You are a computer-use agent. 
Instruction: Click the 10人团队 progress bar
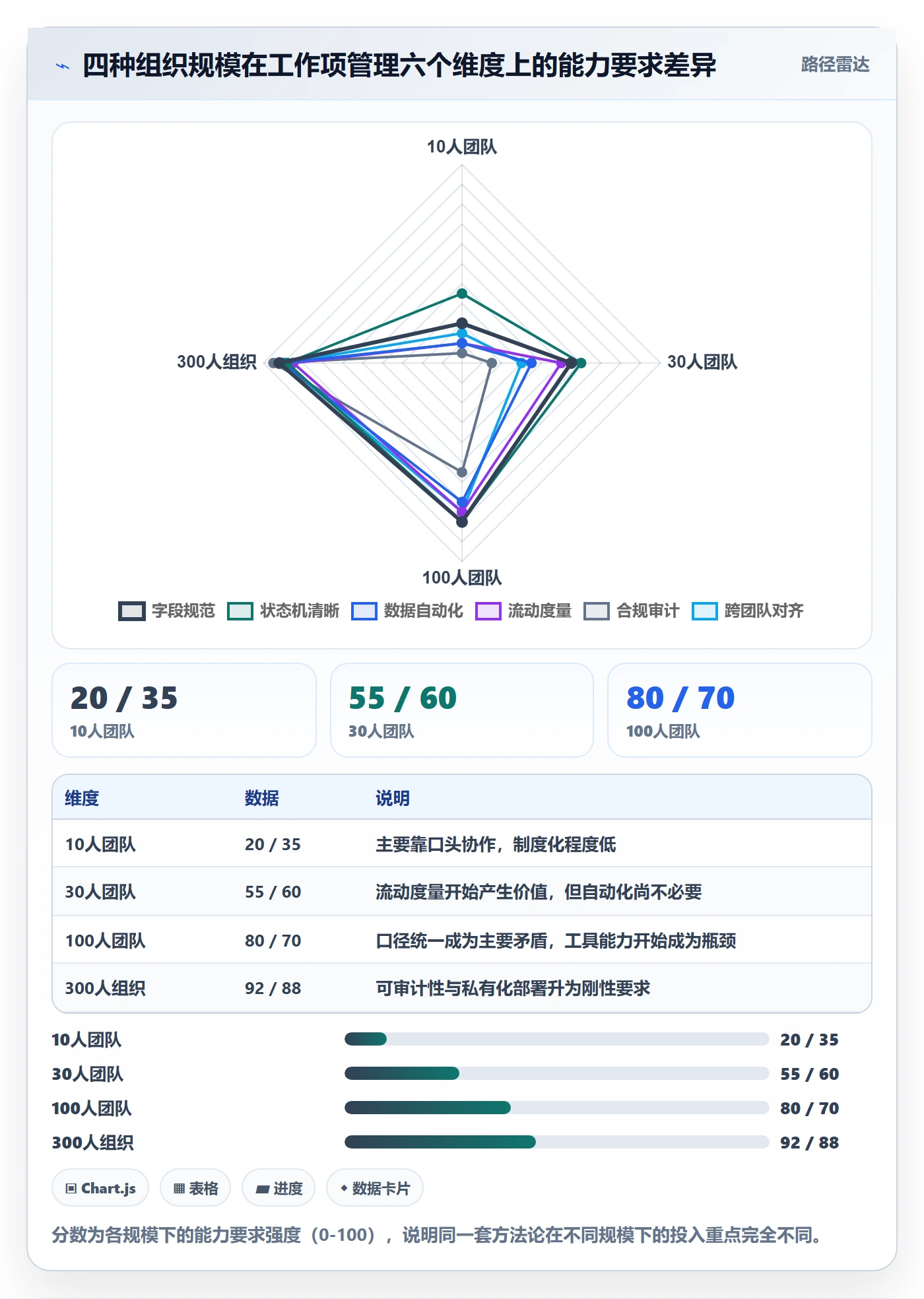point(556,1040)
